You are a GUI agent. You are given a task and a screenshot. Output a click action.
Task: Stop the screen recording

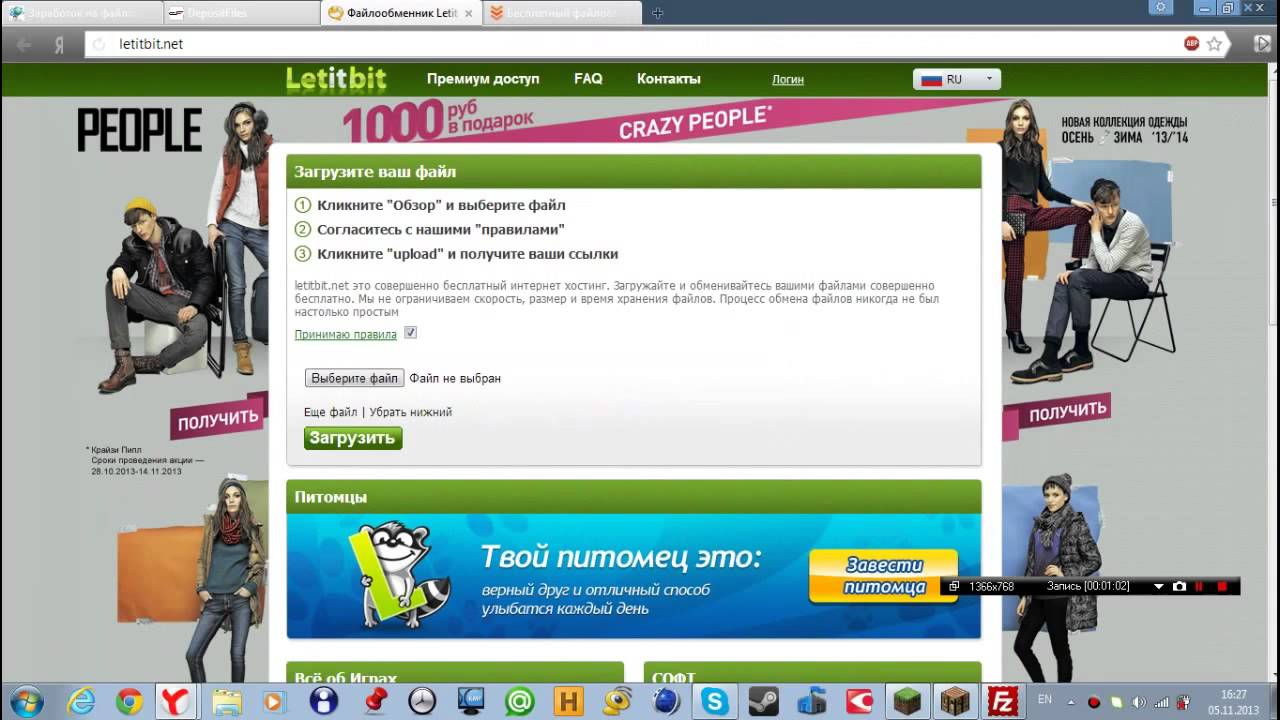tap(1221, 586)
